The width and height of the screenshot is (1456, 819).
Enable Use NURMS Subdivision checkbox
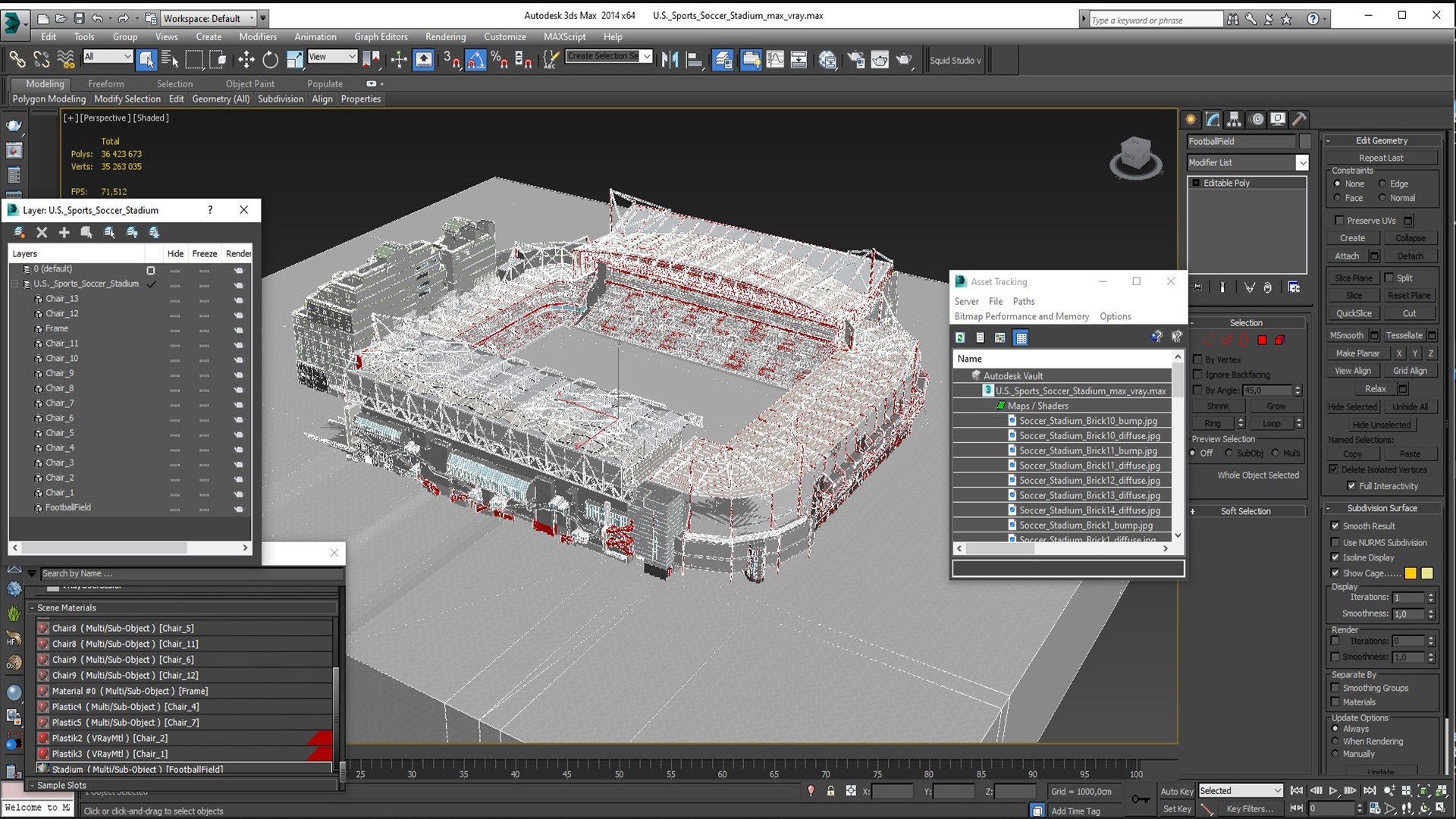point(1335,542)
